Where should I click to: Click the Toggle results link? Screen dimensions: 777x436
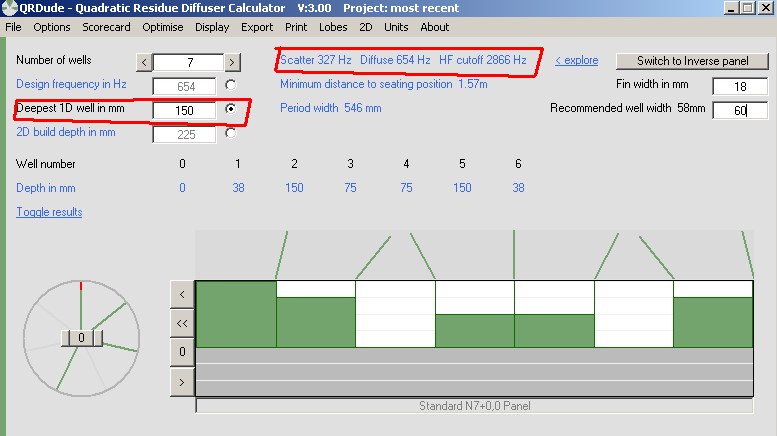point(49,212)
